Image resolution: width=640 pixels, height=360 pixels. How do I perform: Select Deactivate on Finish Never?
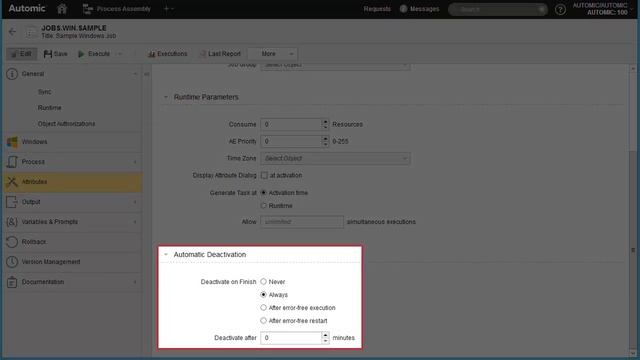263,282
